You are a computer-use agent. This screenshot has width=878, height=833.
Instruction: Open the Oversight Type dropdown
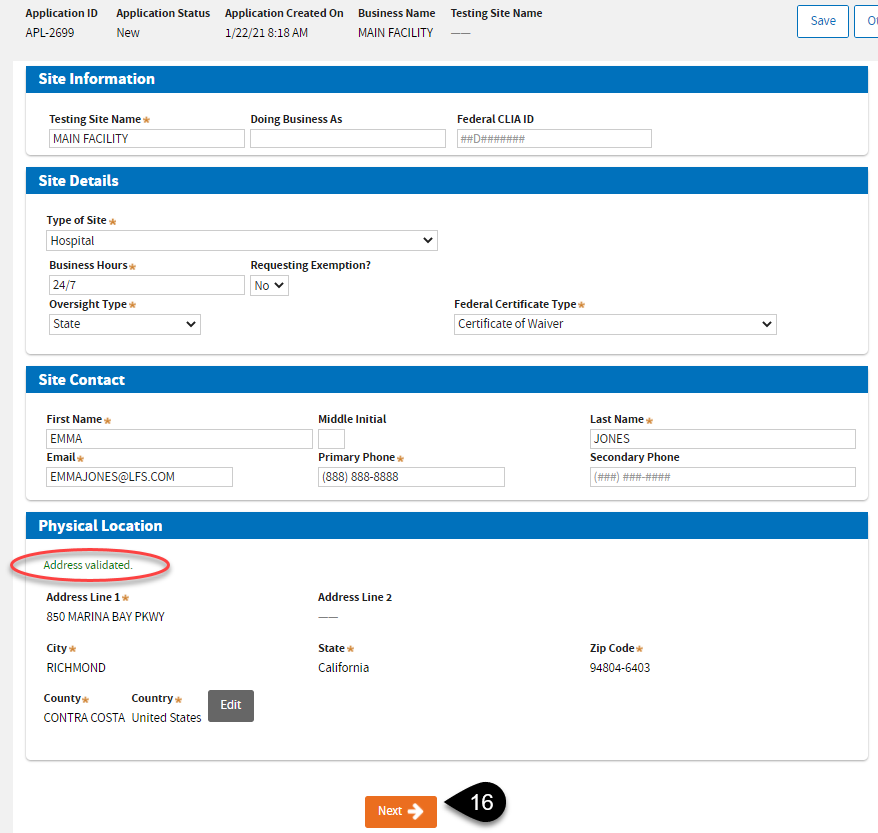point(124,324)
